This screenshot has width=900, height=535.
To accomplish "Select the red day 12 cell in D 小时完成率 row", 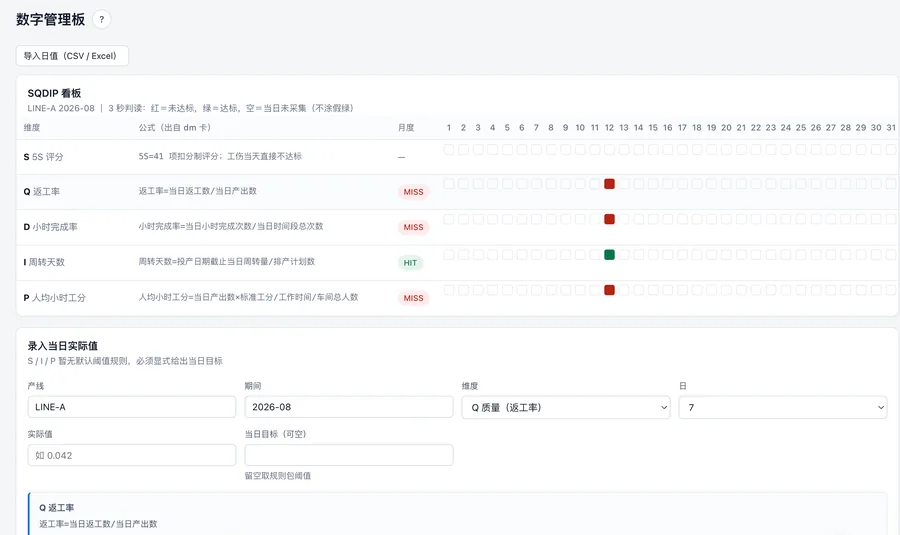I will coord(610,219).
